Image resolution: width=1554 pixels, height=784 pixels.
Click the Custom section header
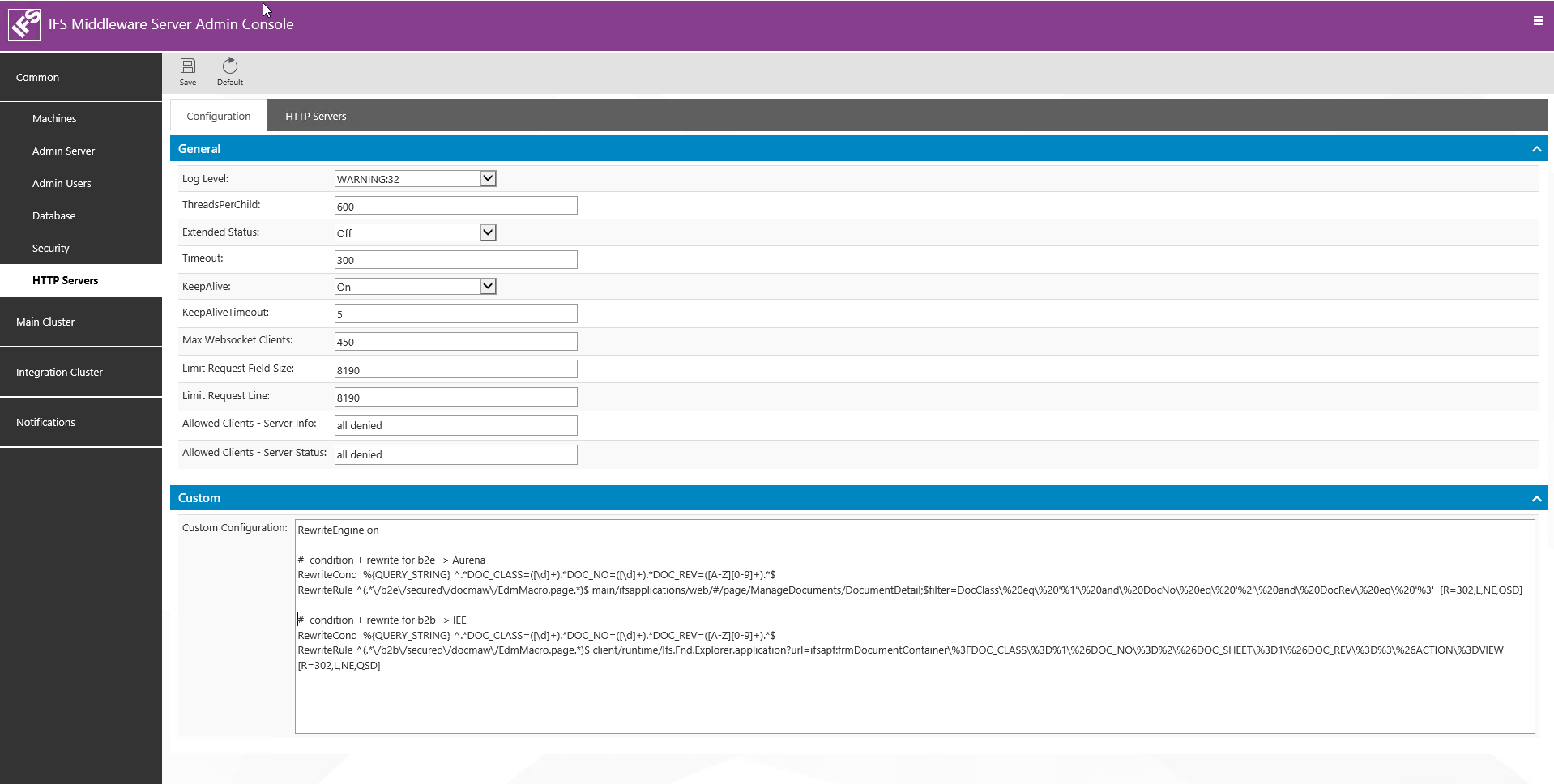click(x=858, y=498)
